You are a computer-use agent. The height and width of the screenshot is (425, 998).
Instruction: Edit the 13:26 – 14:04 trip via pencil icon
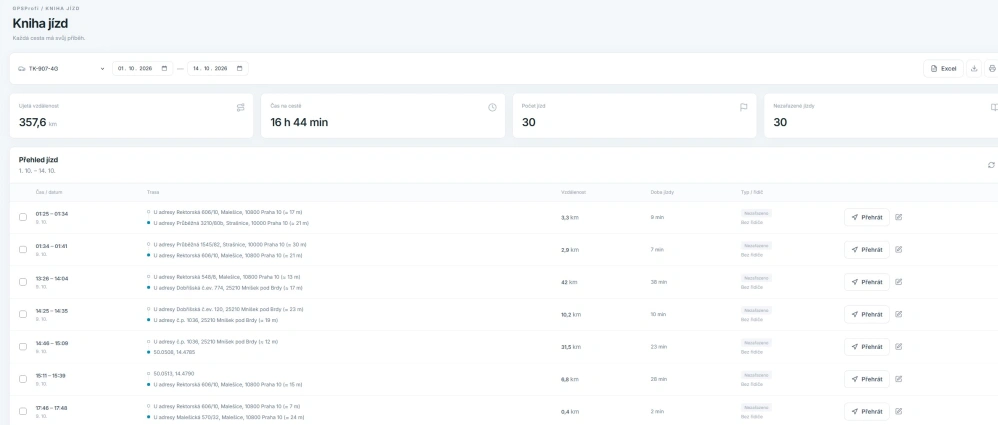point(899,282)
